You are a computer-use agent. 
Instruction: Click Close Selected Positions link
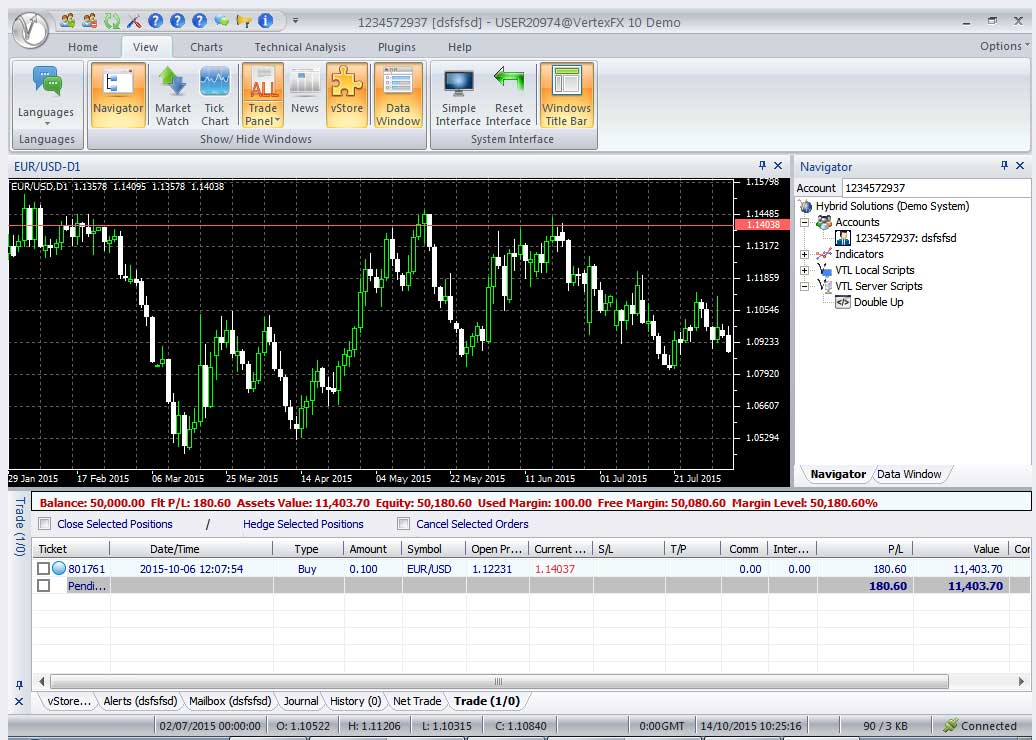115,524
